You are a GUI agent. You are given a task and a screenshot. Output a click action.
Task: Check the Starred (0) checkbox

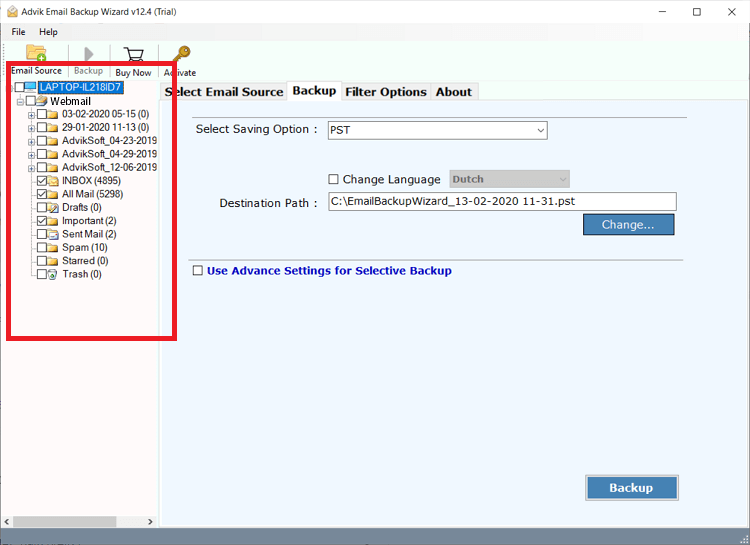[x=42, y=261]
